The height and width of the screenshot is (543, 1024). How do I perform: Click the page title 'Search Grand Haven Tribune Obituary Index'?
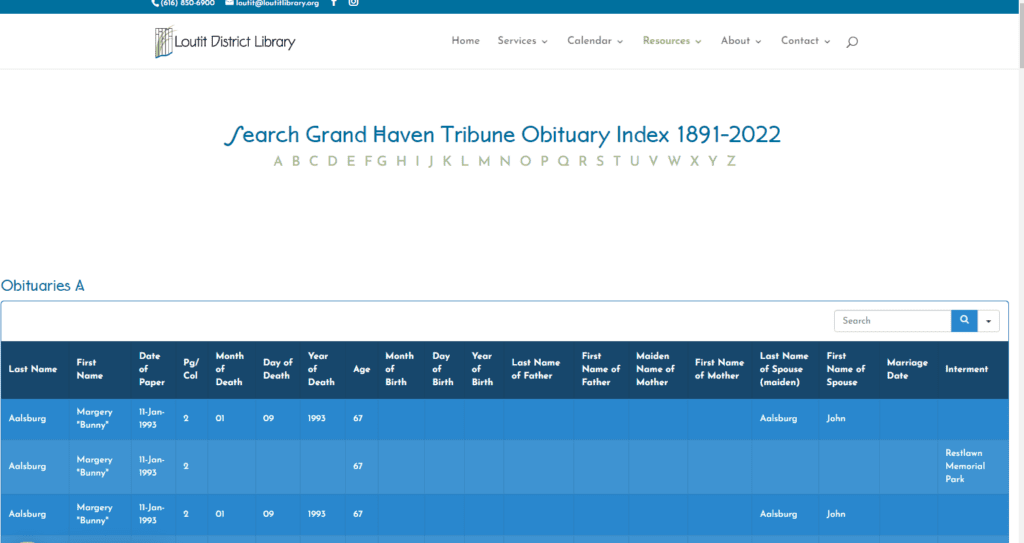[502, 135]
